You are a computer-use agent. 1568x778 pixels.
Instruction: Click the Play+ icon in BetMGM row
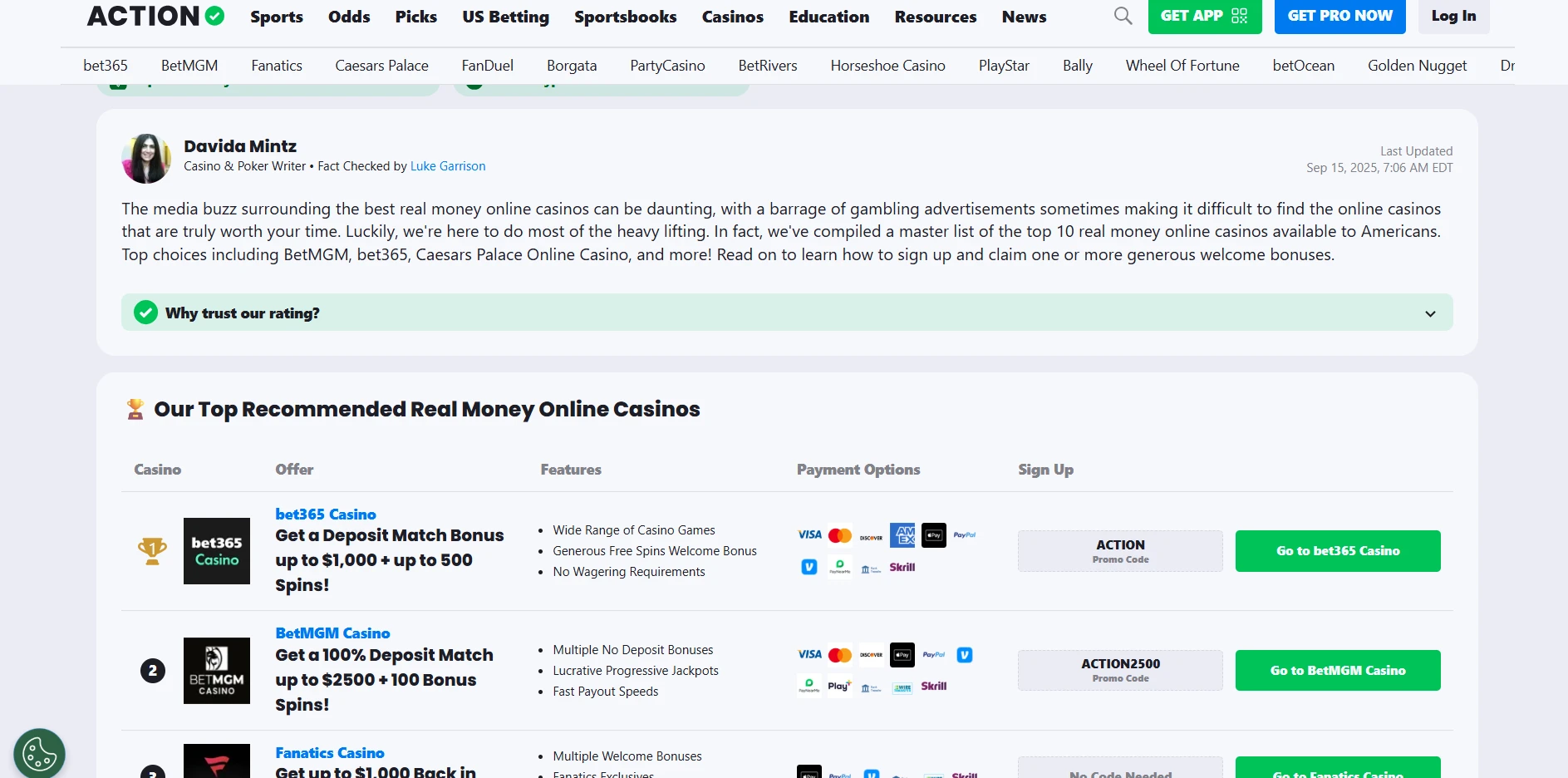840,686
